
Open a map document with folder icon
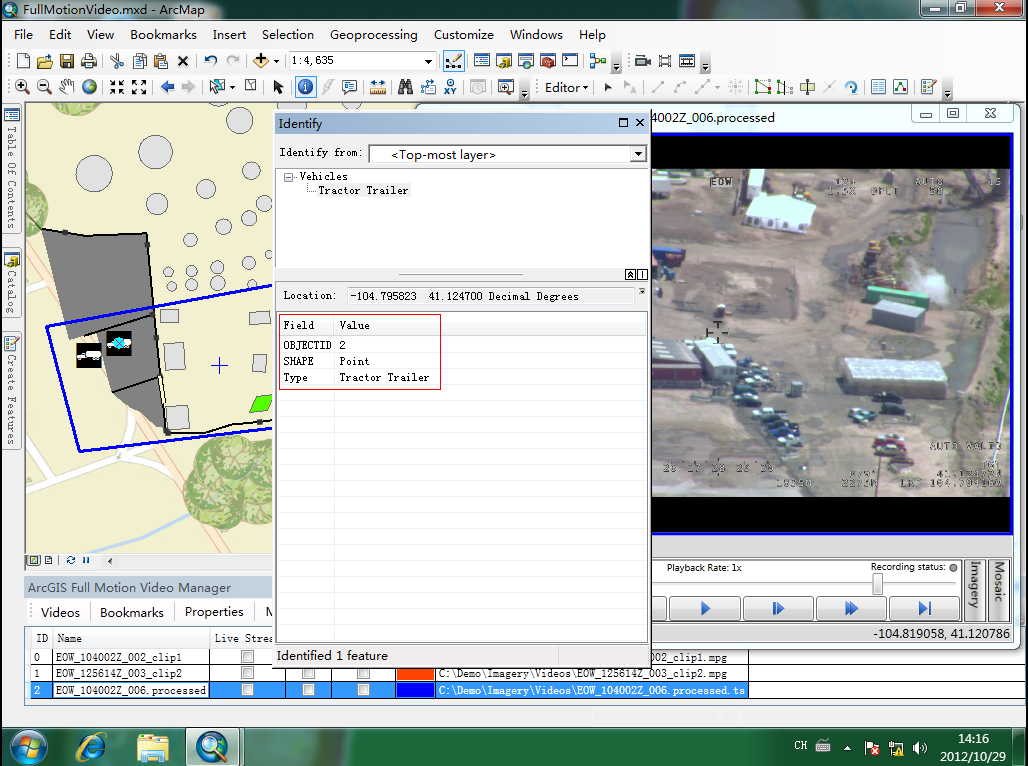pyautogui.click(x=45, y=61)
